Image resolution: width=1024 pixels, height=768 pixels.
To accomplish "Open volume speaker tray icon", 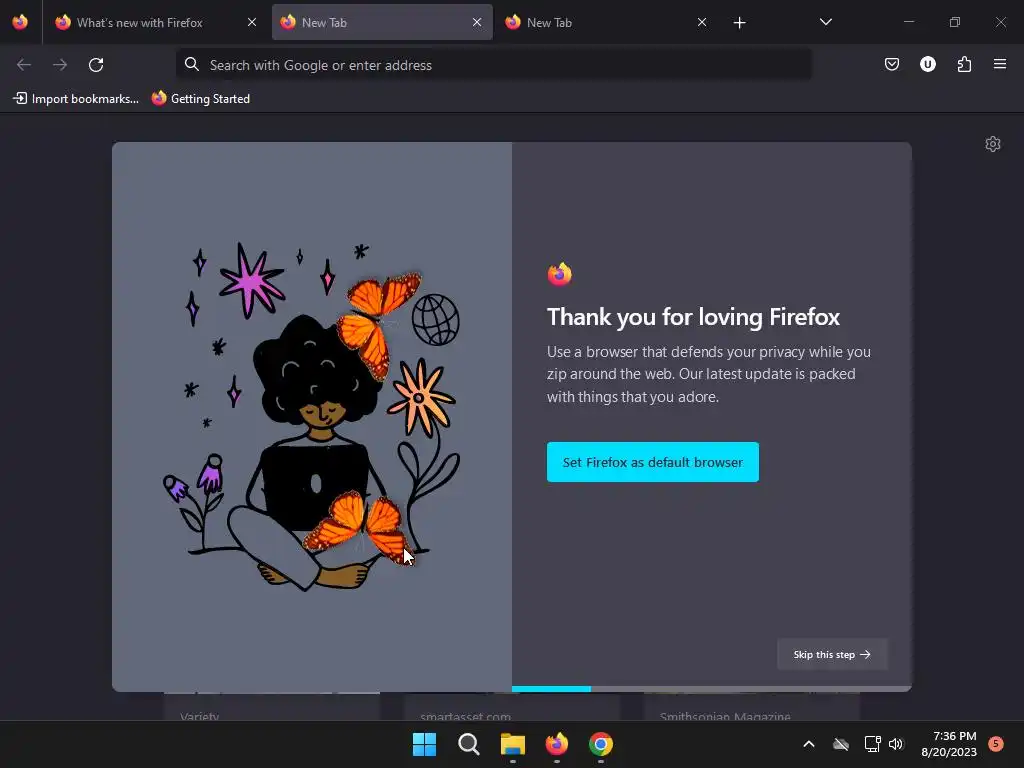I will coord(896,744).
